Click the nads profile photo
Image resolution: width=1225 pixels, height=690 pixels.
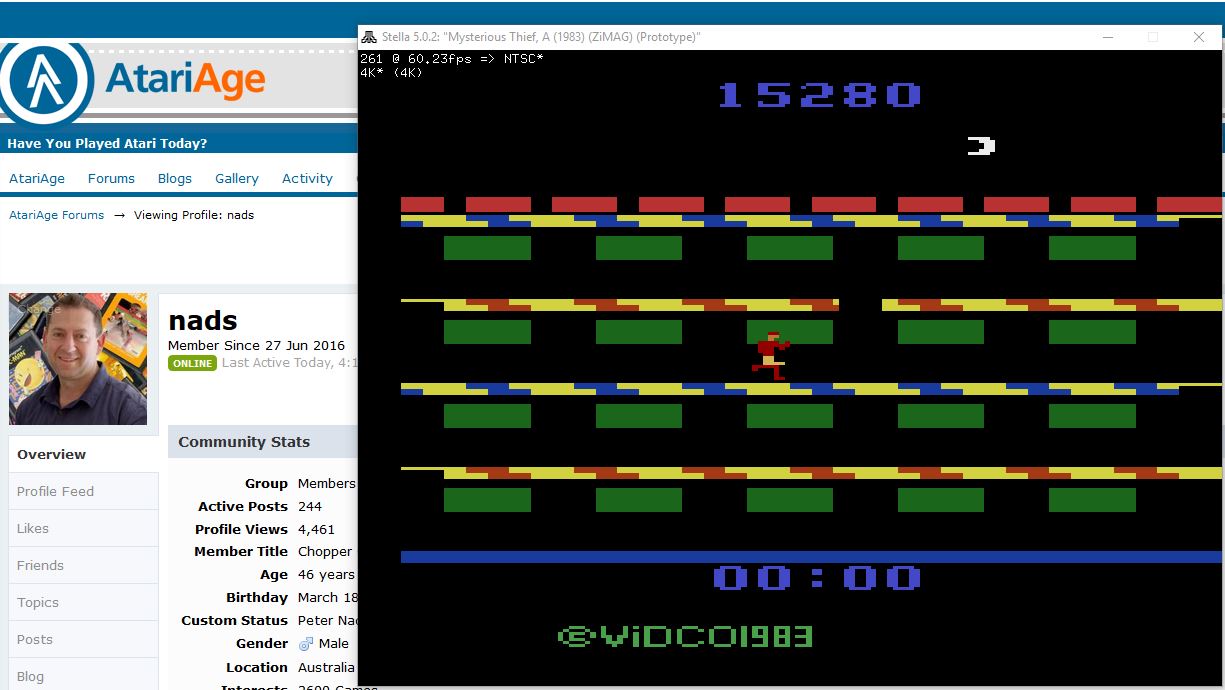(78, 359)
